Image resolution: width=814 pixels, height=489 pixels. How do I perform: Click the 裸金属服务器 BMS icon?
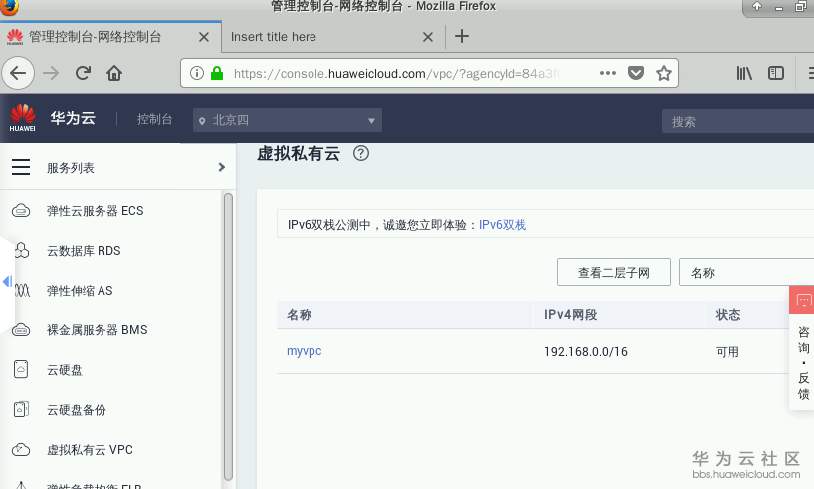21,330
